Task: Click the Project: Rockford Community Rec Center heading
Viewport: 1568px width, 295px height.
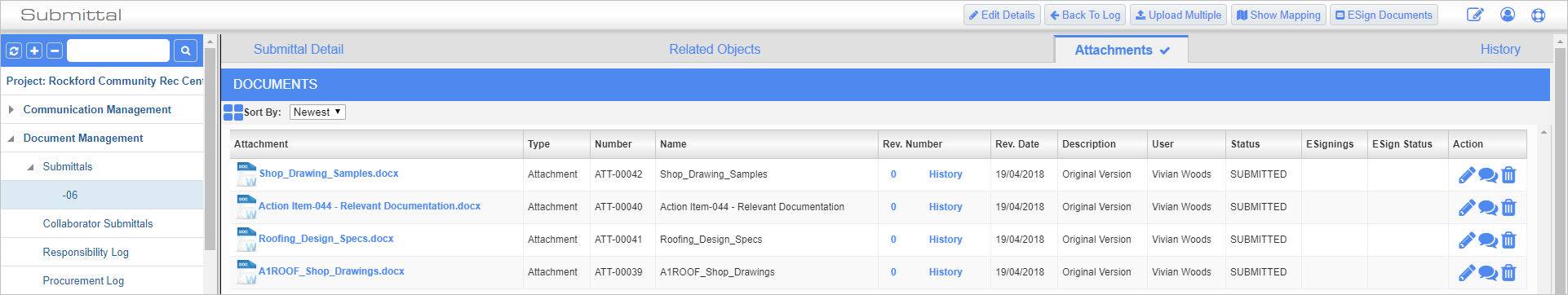Action: click(x=104, y=81)
